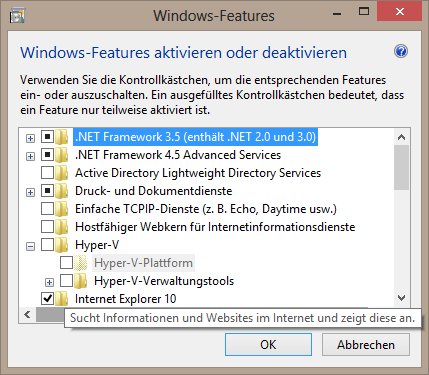Click folder icon of Druck- und Dokumentdienste

pos(62,191)
